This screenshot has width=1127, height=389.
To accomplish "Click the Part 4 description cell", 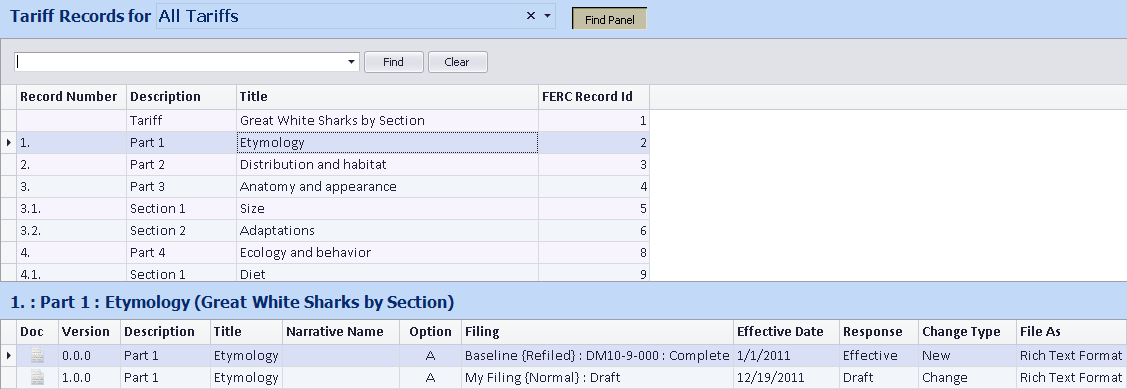I will tap(182, 252).
